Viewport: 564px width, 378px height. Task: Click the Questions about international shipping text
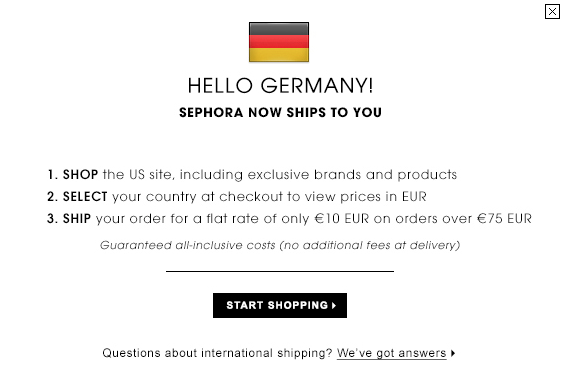tap(217, 353)
